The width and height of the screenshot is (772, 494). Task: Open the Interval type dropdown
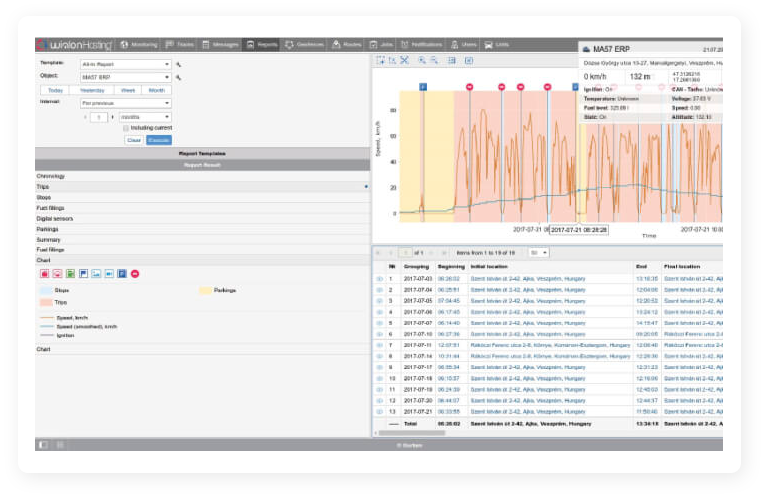[x=126, y=103]
